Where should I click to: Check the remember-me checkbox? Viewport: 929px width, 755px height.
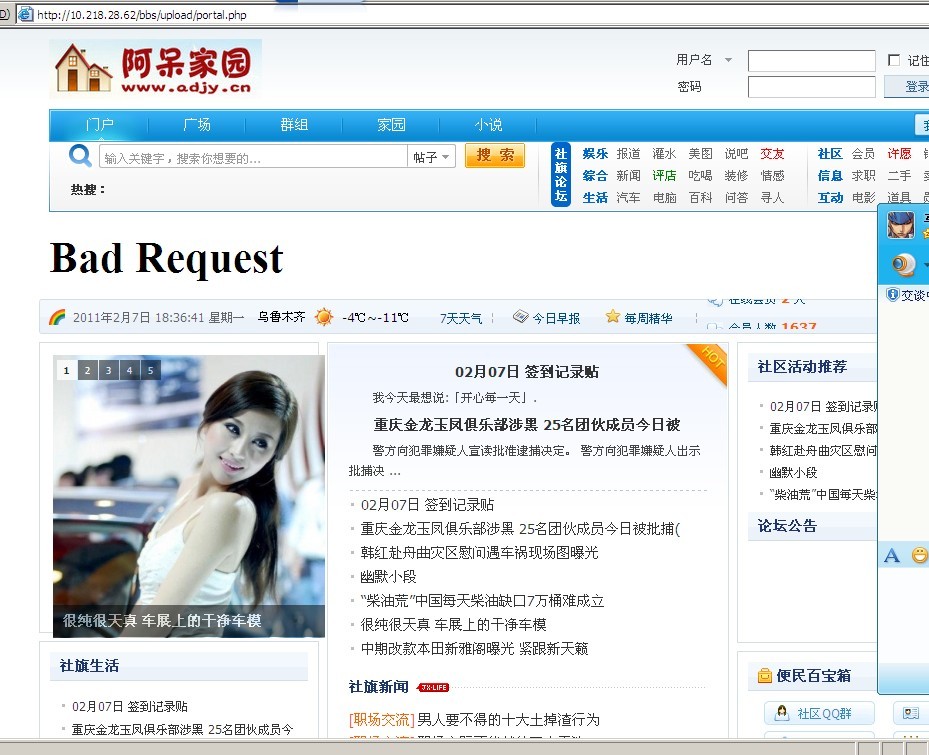pos(894,60)
